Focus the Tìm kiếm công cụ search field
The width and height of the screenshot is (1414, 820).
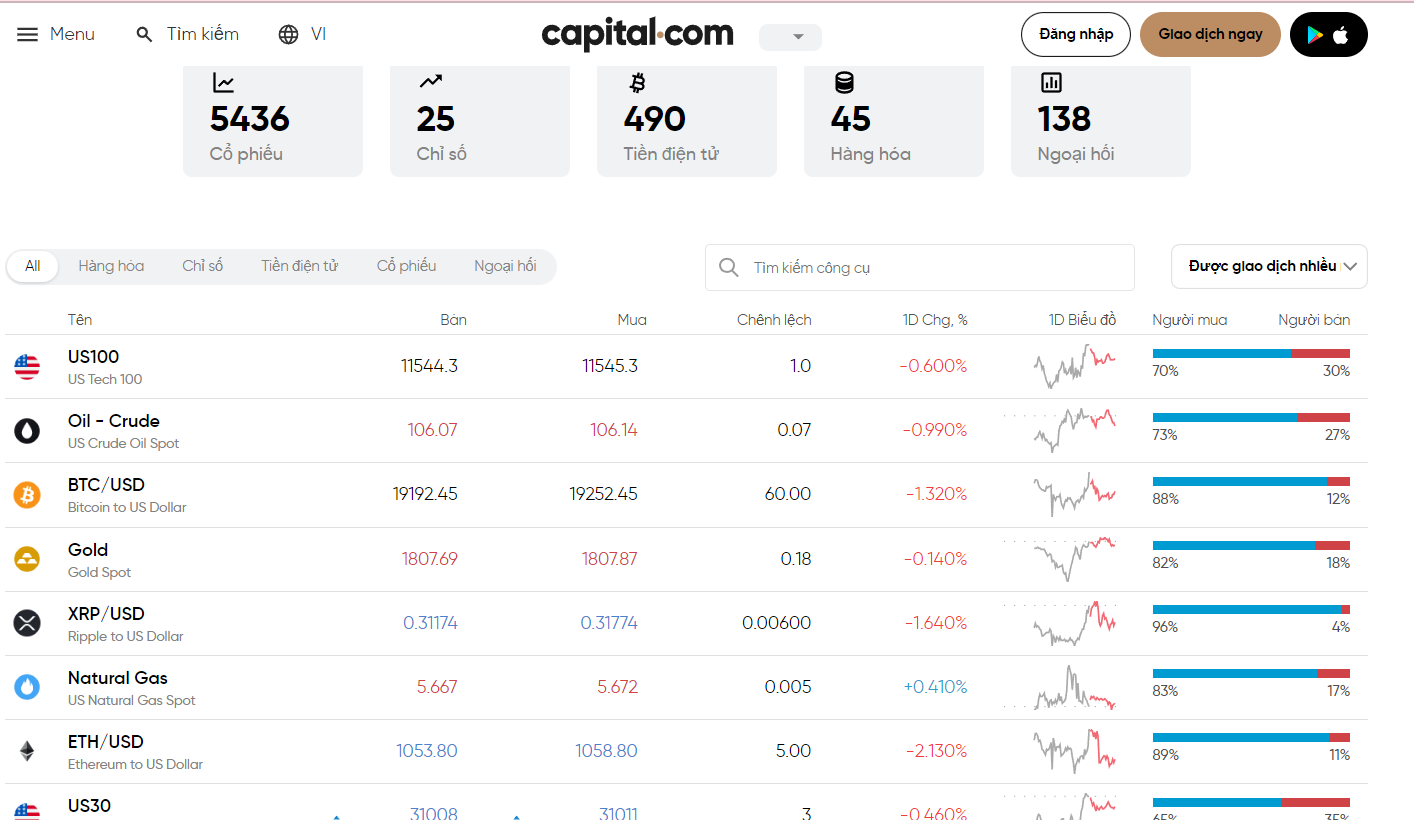tap(920, 268)
